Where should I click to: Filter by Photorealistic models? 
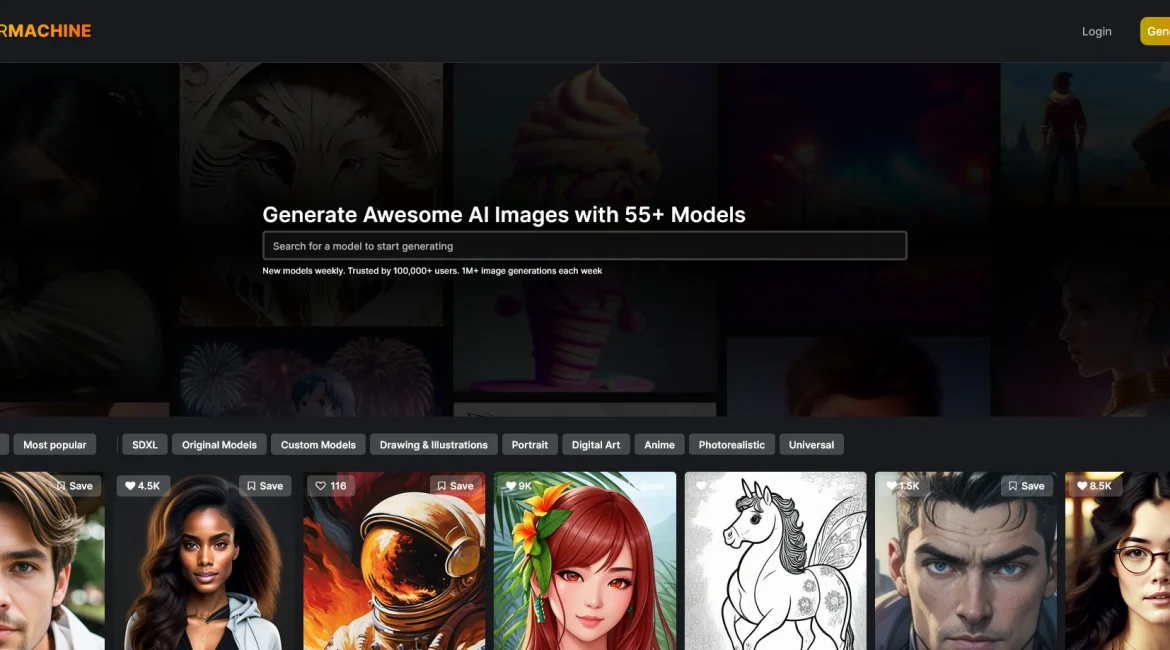click(731, 445)
